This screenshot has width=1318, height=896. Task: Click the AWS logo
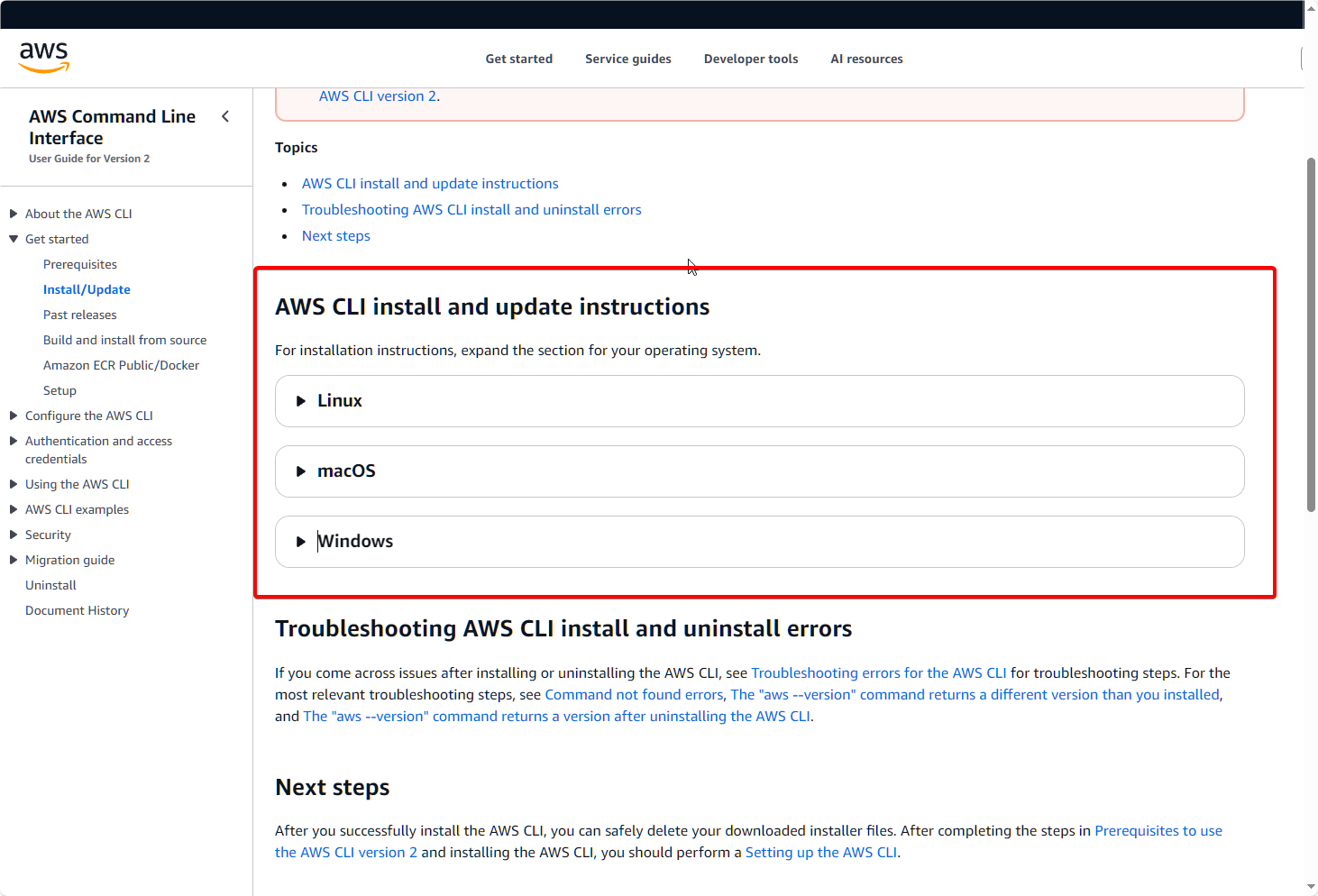coord(44,57)
